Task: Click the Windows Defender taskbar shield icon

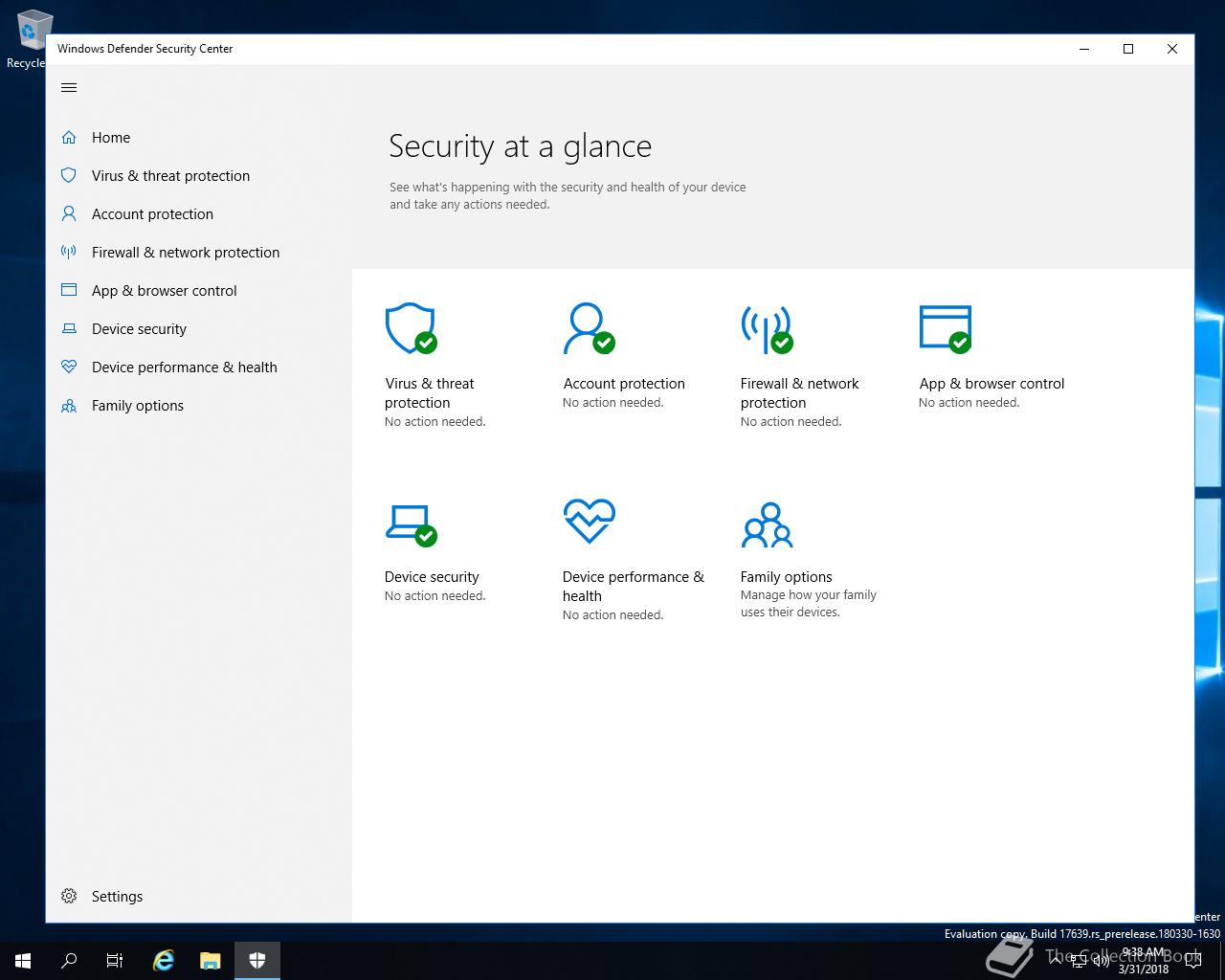Action: coord(257,961)
